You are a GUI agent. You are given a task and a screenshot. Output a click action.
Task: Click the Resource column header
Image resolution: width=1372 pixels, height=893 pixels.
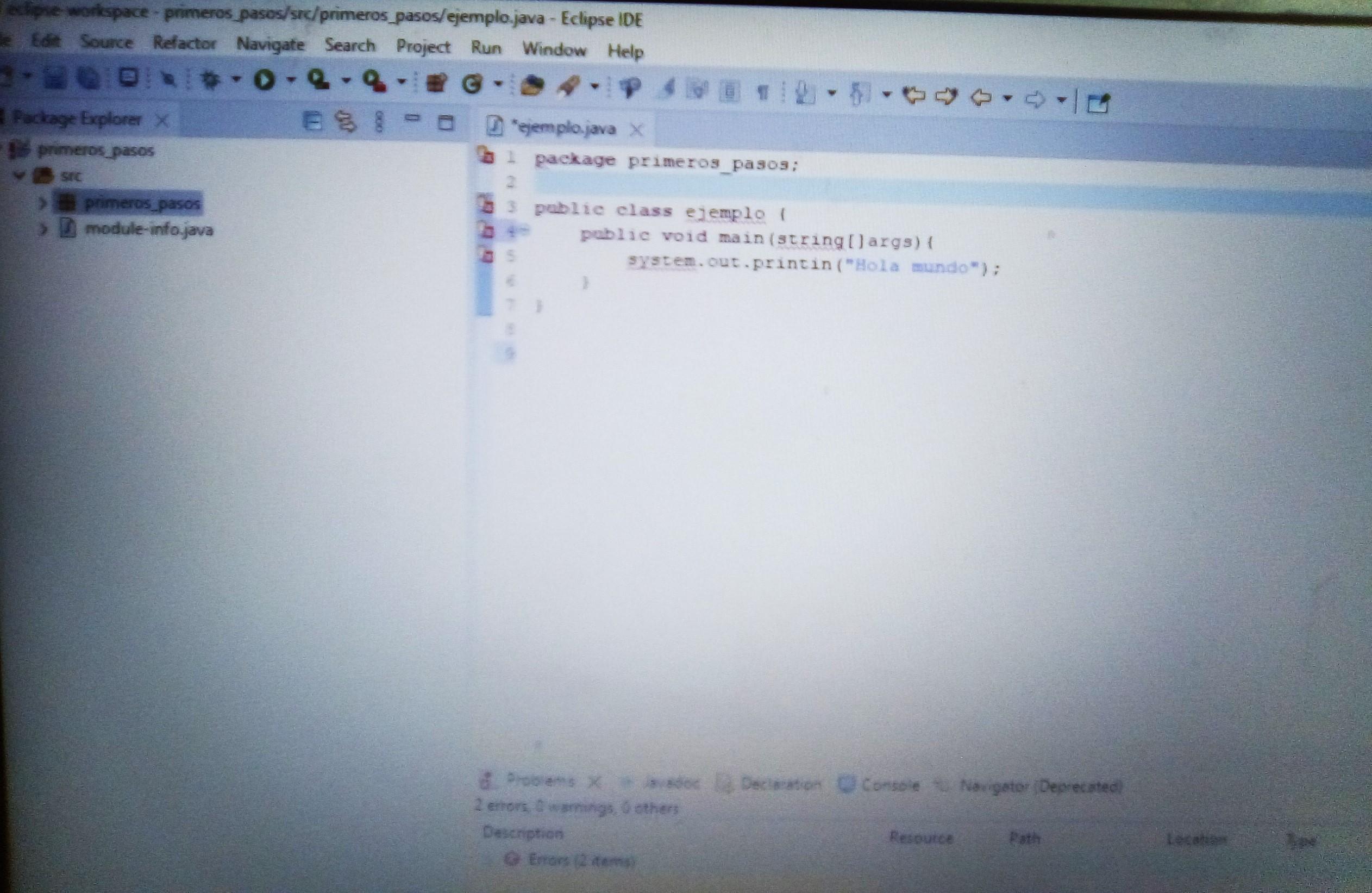click(x=921, y=837)
